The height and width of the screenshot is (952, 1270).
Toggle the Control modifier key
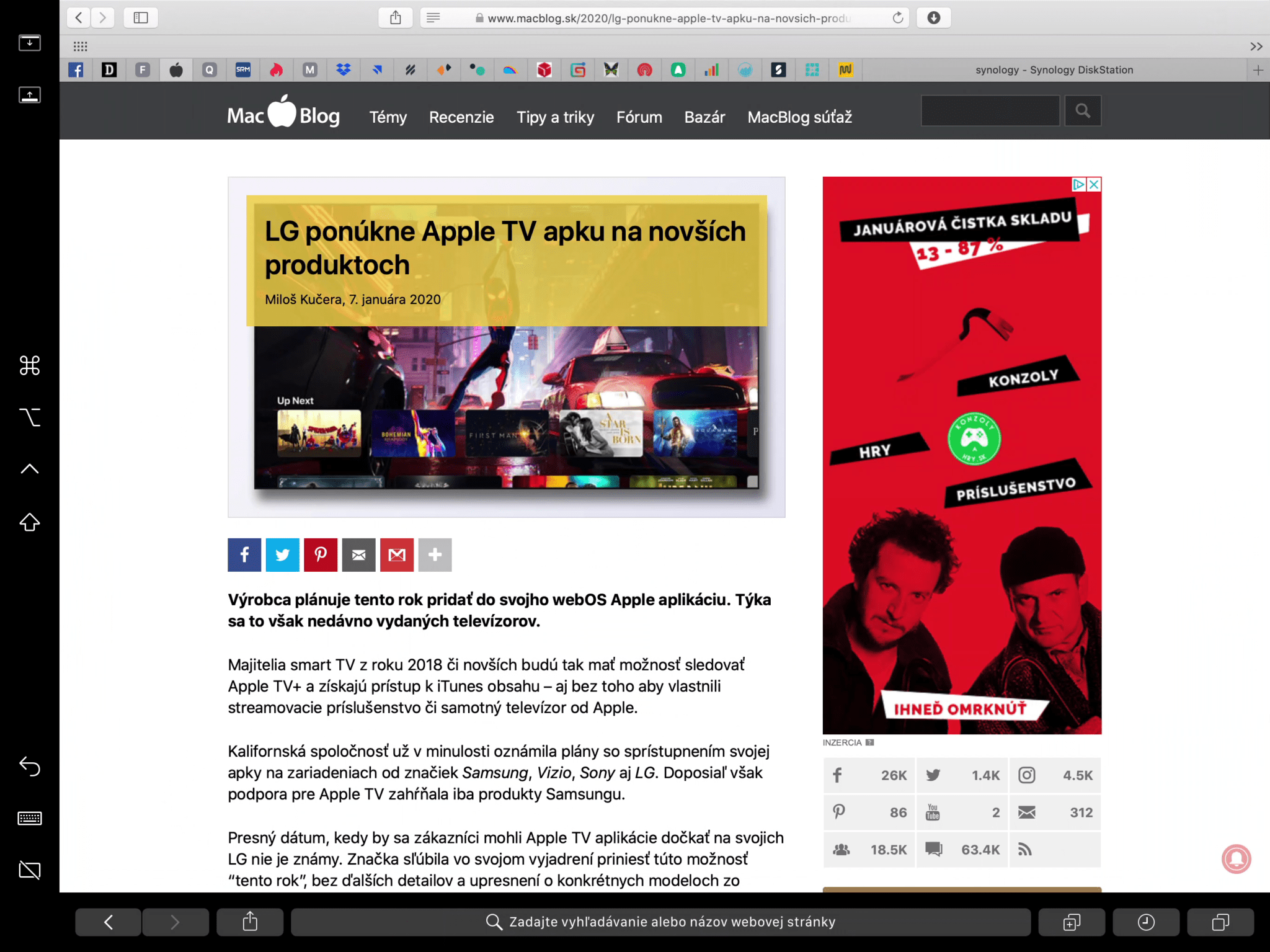pos(29,469)
